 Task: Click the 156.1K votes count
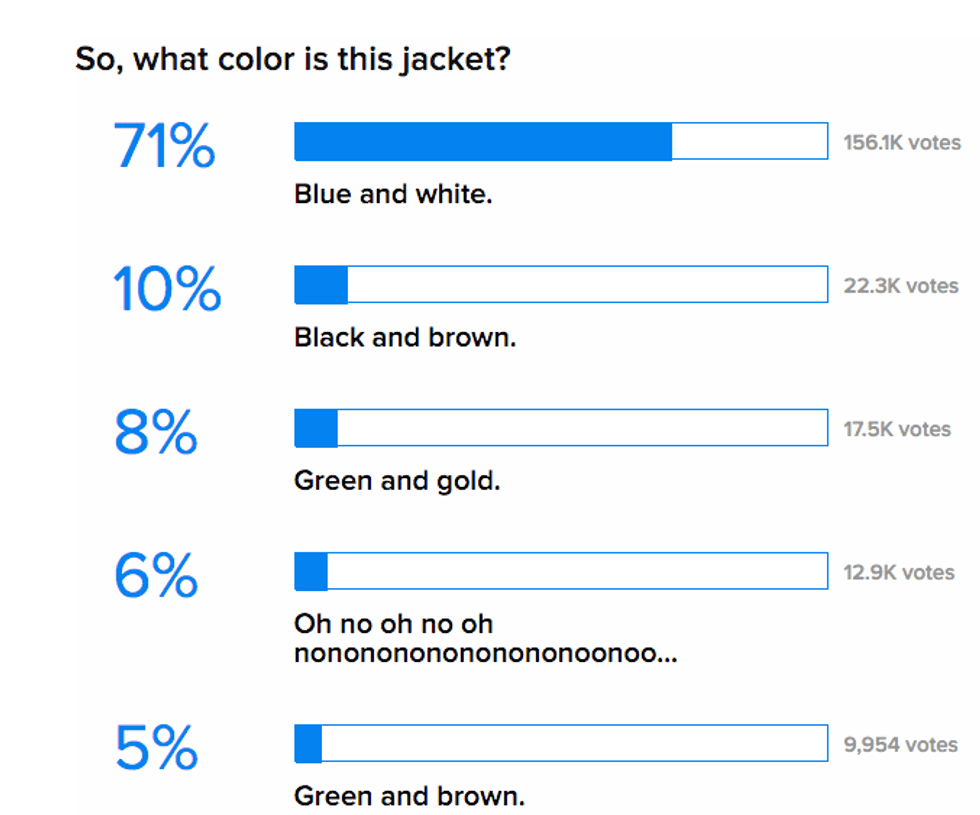(902, 142)
